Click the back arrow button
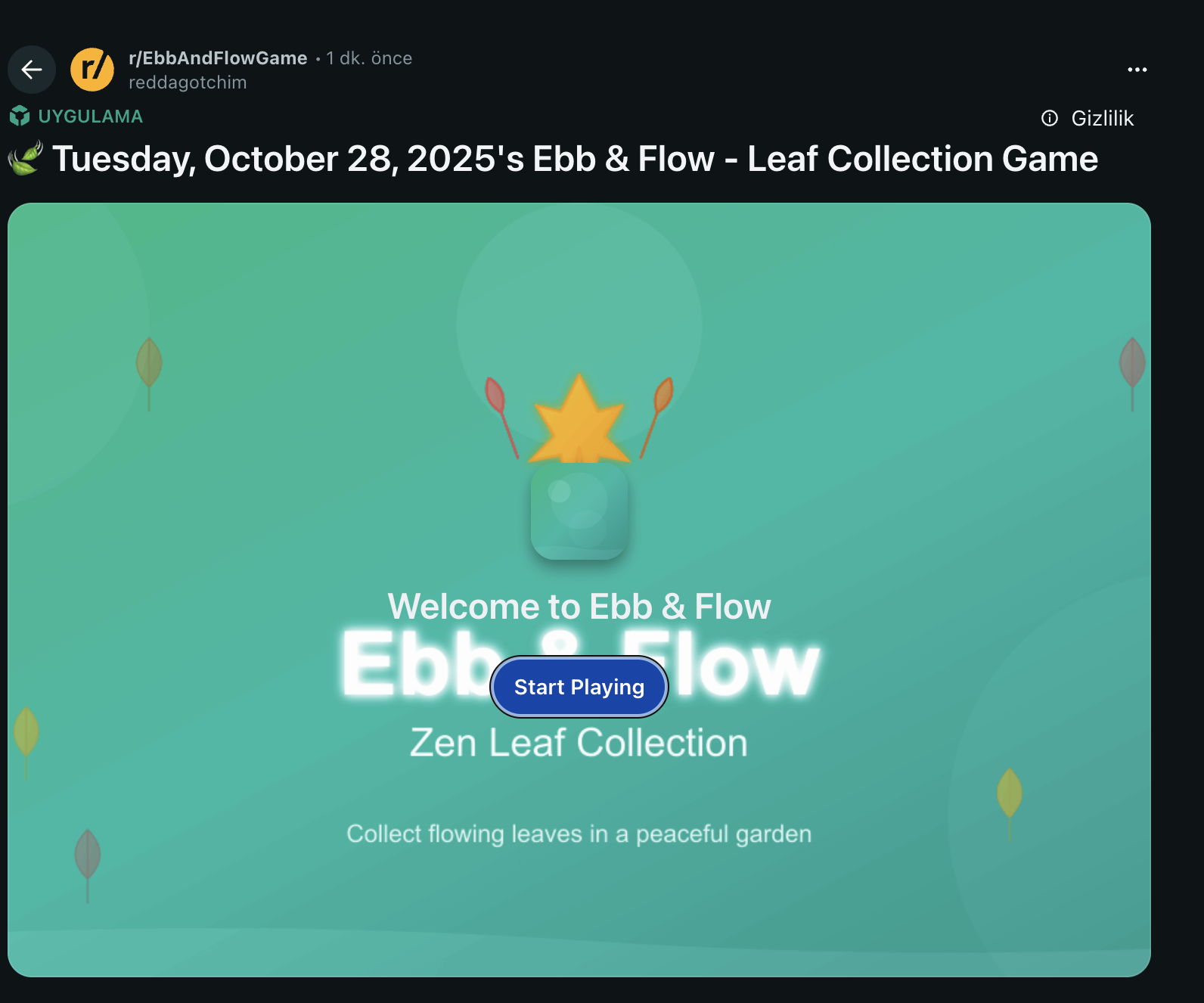 click(32, 70)
